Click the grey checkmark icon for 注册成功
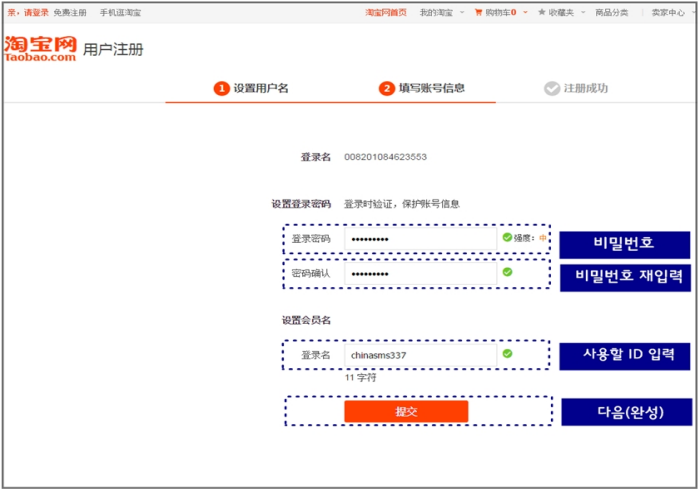700x491 pixels. (551, 88)
